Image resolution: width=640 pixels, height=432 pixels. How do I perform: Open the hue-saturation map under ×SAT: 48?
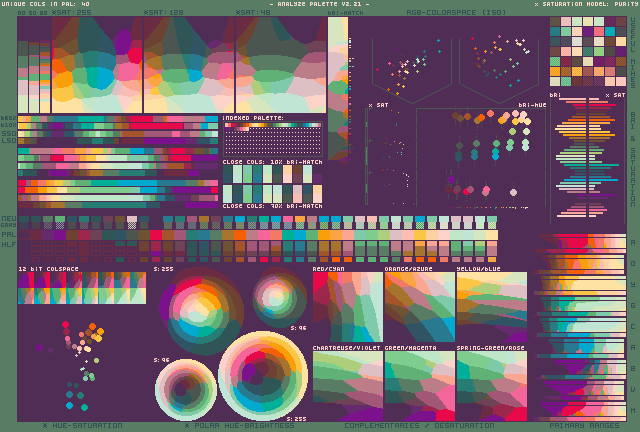(x=281, y=65)
